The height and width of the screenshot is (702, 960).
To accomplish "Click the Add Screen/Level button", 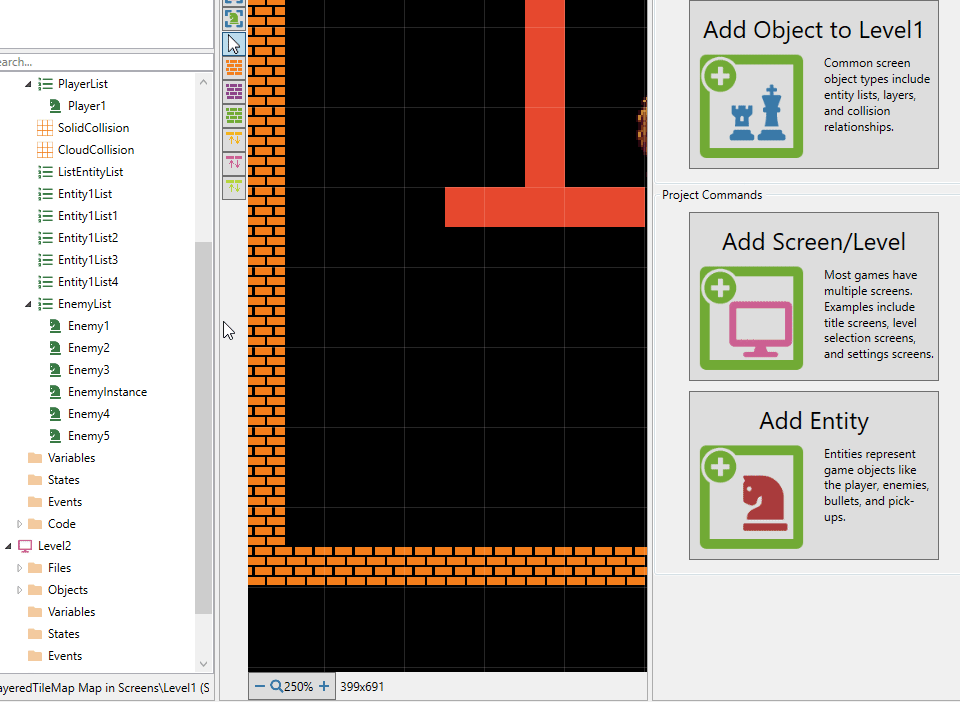I will point(813,296).
